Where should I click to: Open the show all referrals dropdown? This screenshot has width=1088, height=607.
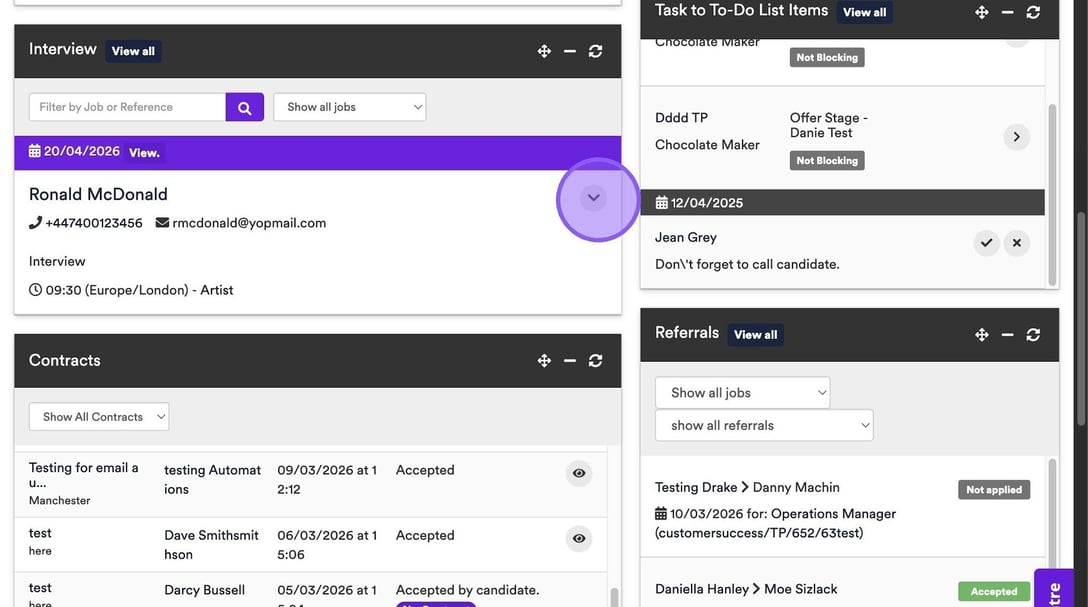click(x=764, y=426)
